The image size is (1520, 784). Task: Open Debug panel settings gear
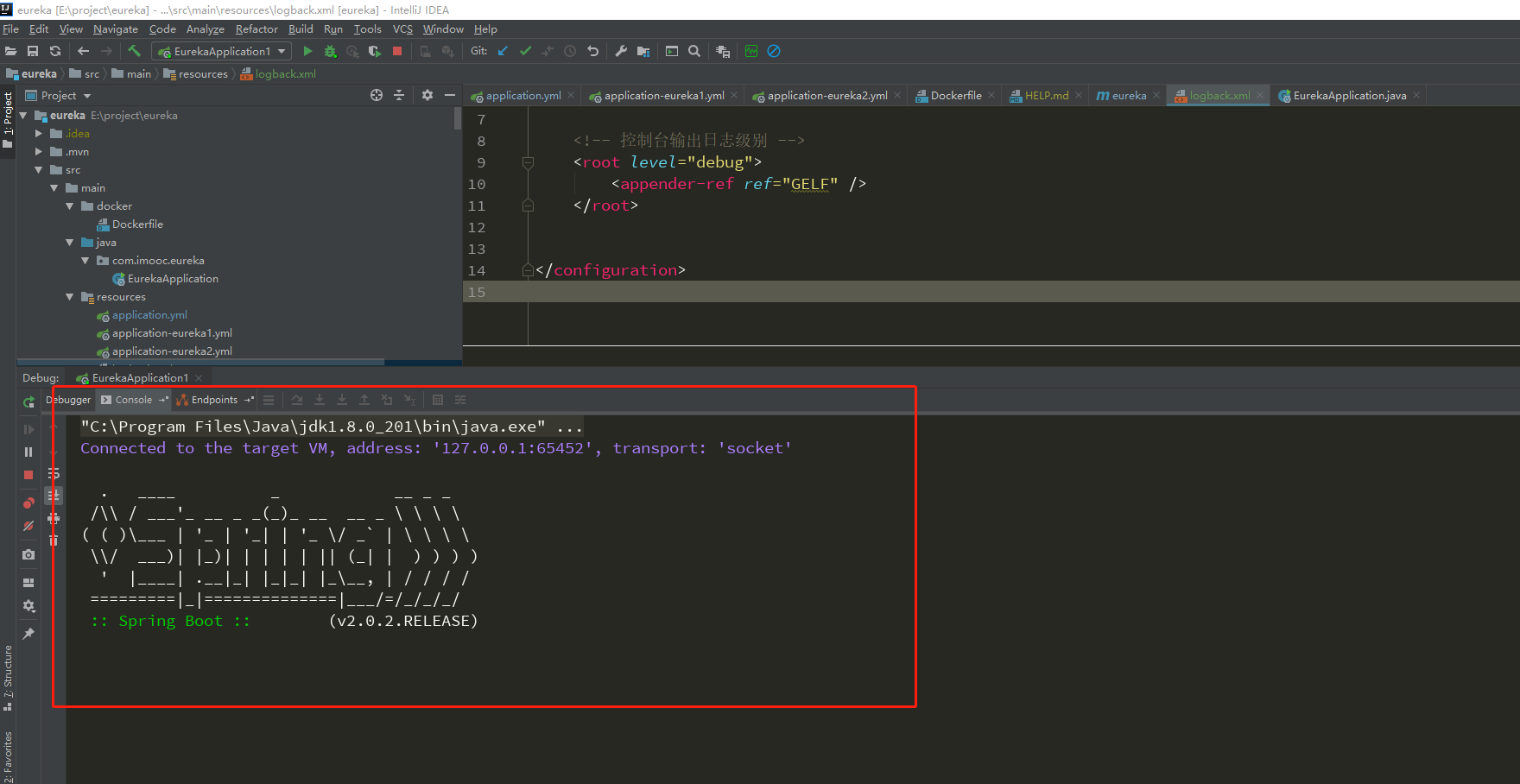coord(28,606)
